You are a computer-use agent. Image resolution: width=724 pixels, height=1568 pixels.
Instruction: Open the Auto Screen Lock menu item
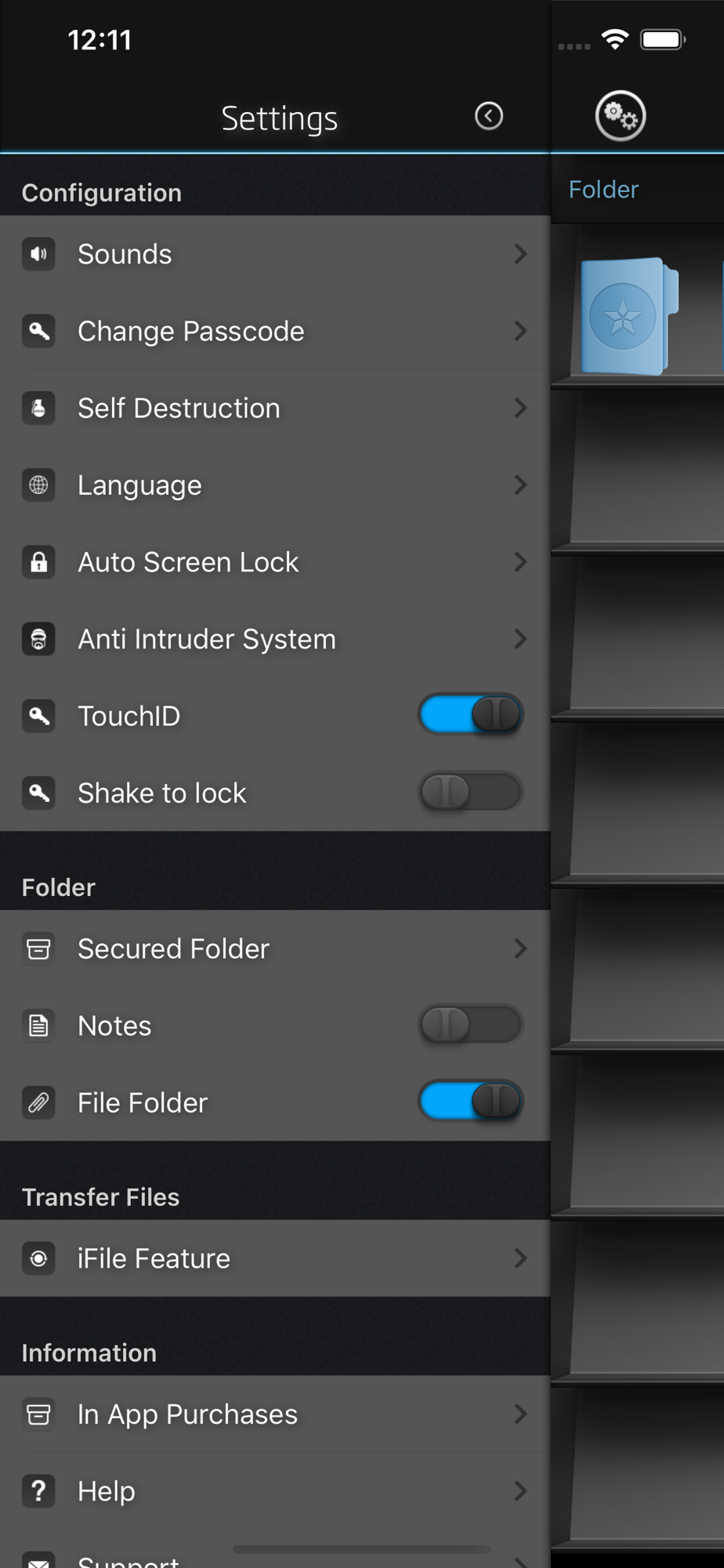click(x=275, y=562)
